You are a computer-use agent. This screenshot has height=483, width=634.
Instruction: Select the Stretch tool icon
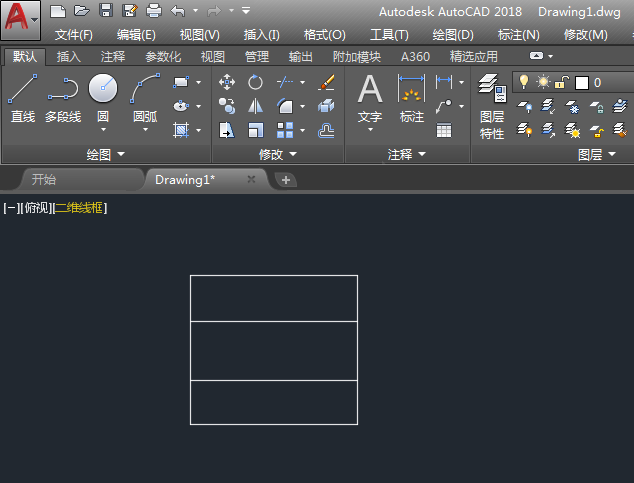tap(227, 131)
